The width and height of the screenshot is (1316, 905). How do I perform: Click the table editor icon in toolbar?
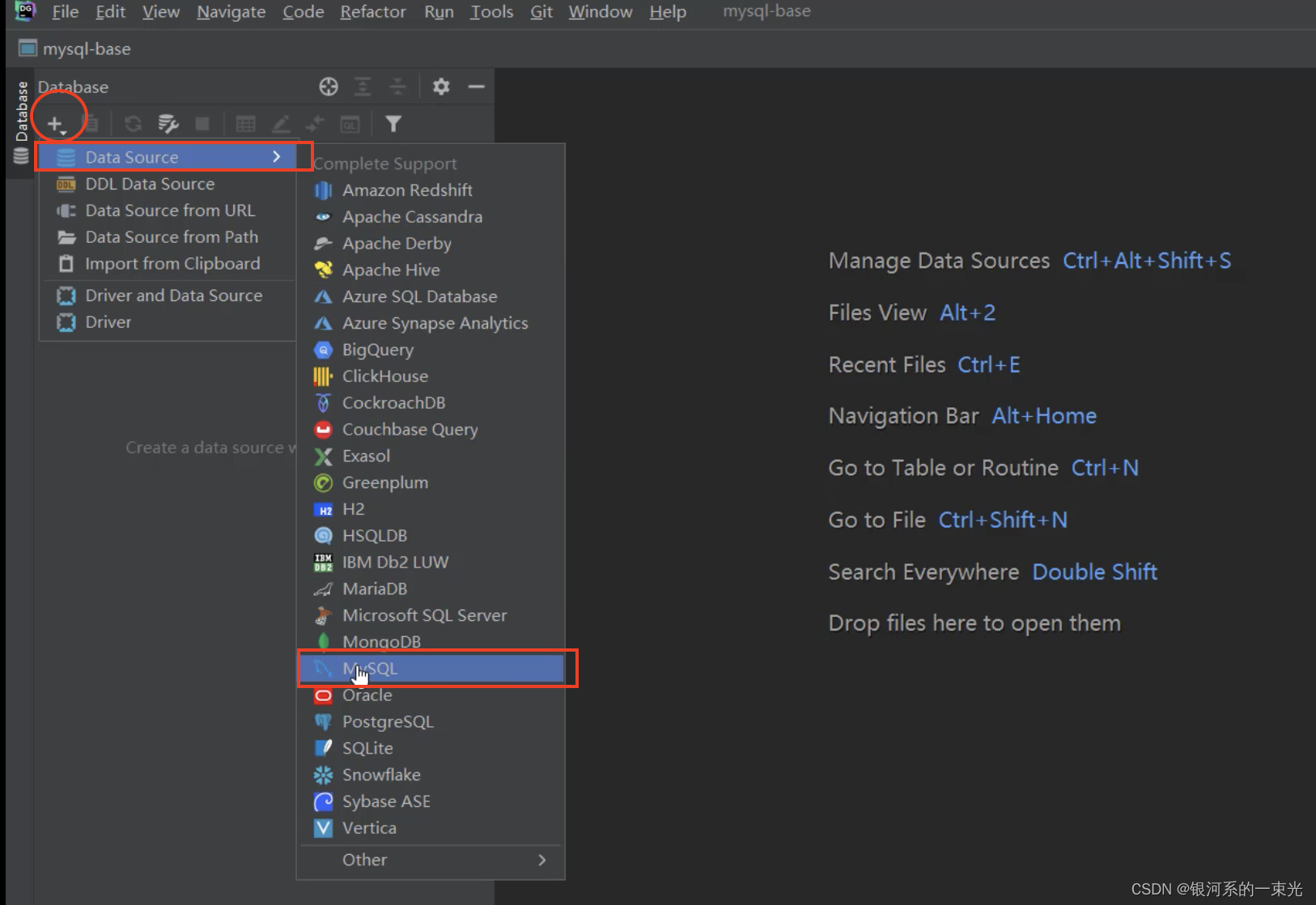click(x=245, y=124)
